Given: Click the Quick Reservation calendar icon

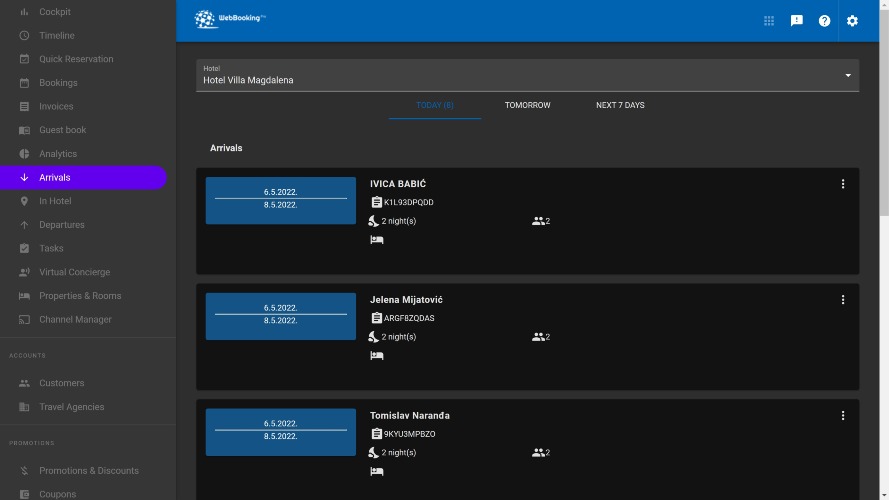Looking at the screenshot, I should (24, 59).
